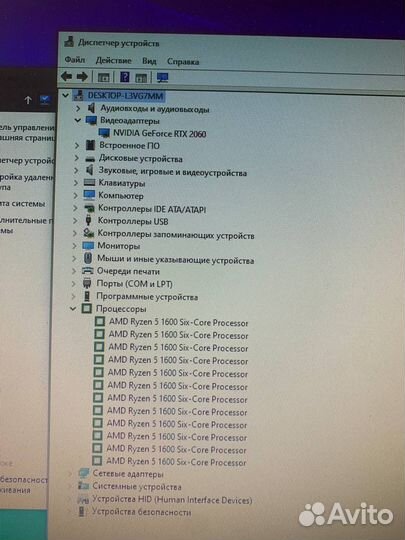Click the Контроллеры USB plug icon
The height and width of the screenshot is (540, 405).
89,220
